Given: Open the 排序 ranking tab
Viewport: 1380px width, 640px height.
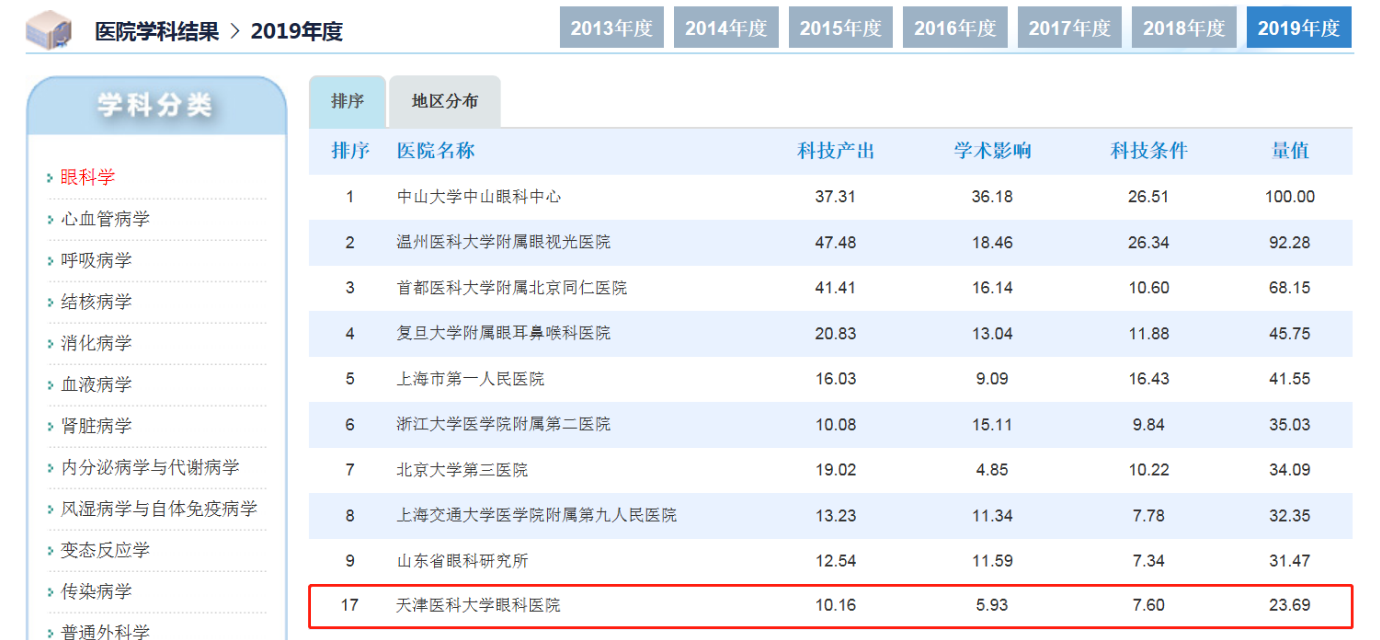Looking at the screenshot, I should click(347, 101).
